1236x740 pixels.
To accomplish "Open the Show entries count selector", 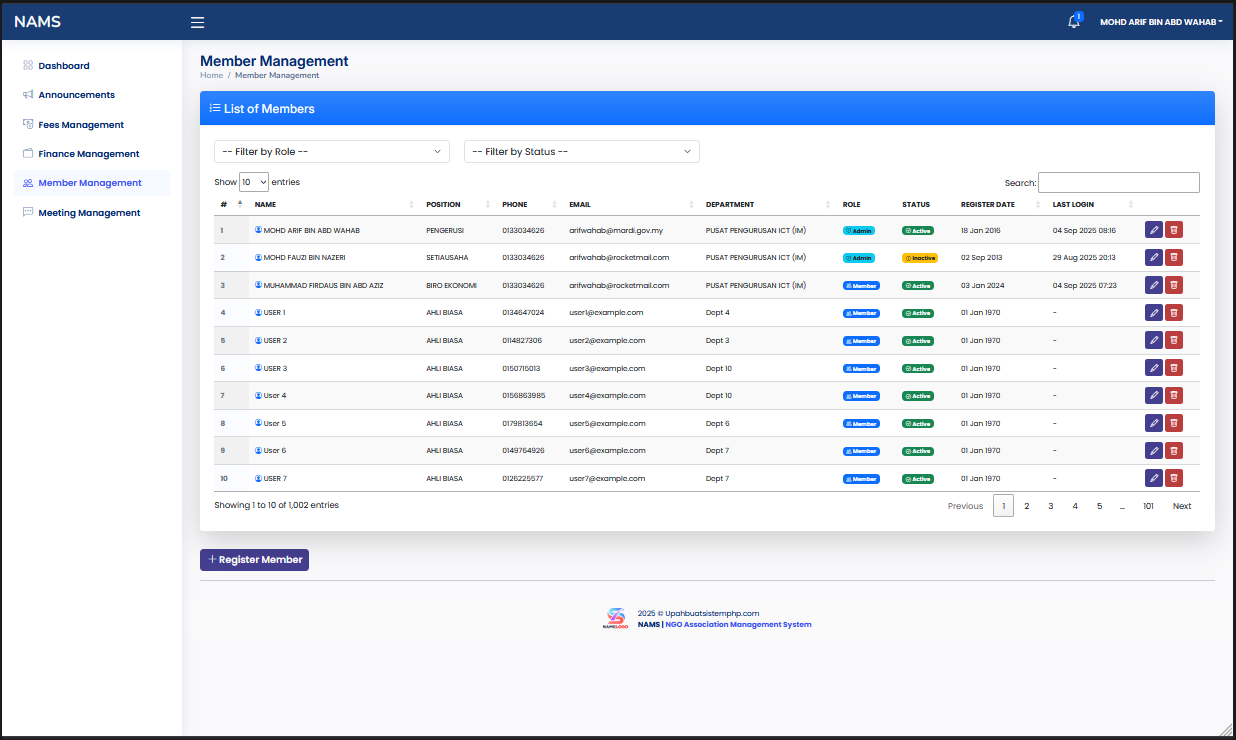I will pyautogui.click(x=254, y=182).
